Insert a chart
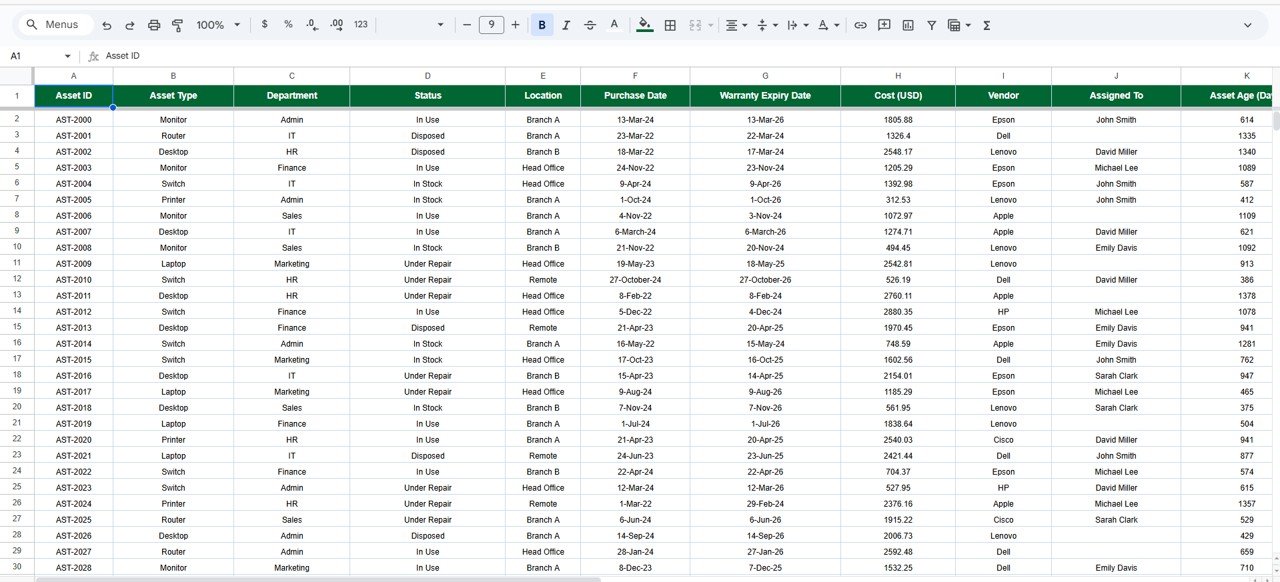This screenshot has height=582, width=1280. coord(907,25)
